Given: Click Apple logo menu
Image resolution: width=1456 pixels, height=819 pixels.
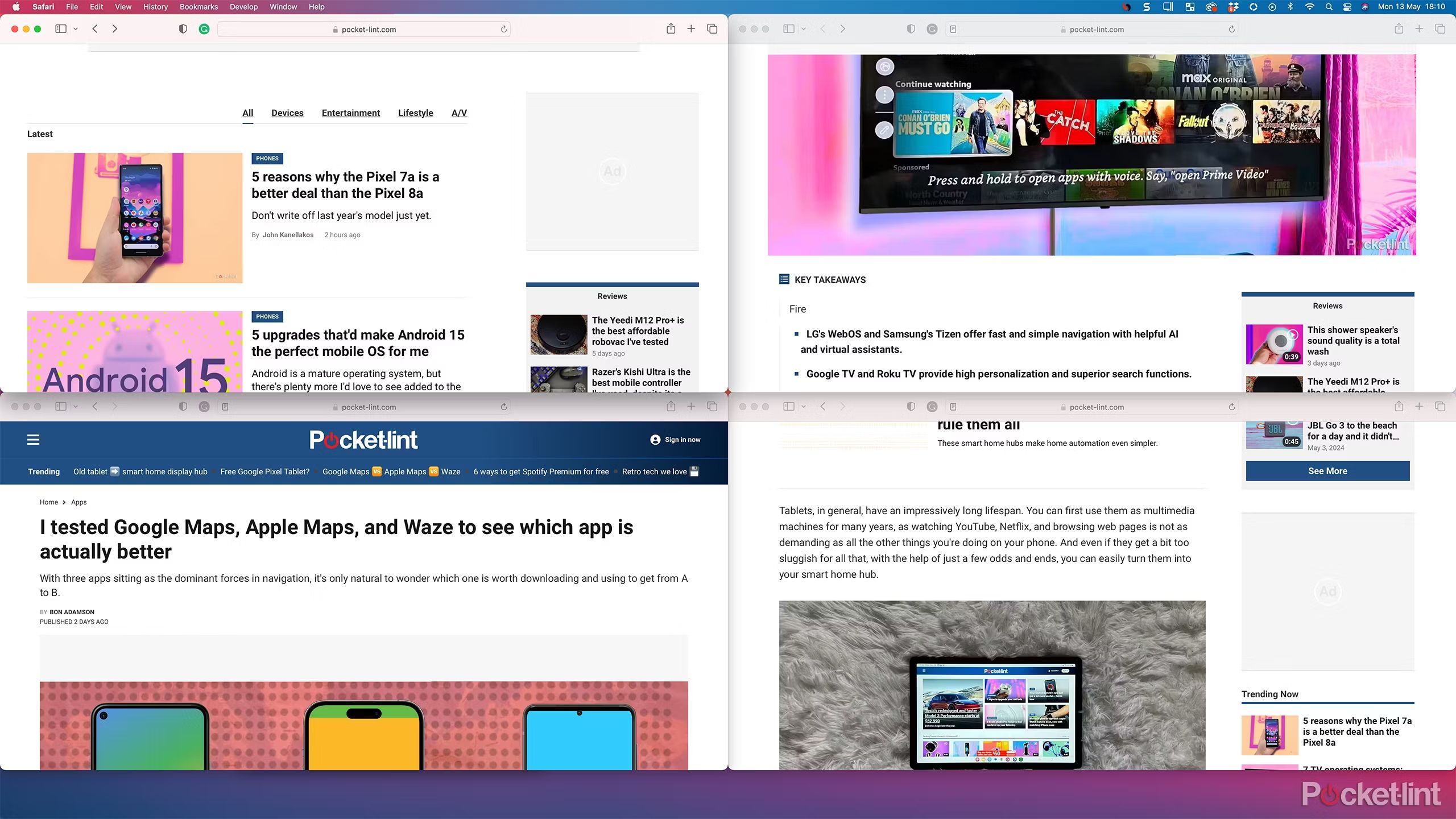Looking at the screenshot, I should [x=16, y=7].
